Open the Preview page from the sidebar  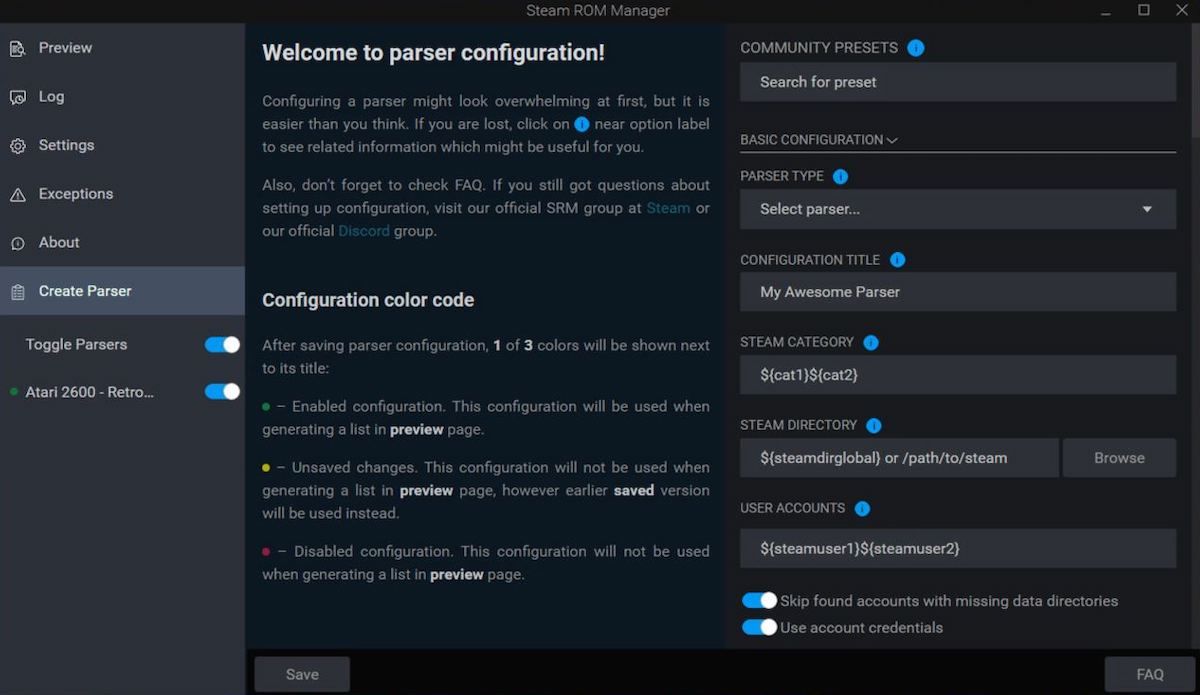[x=65, y=47]
